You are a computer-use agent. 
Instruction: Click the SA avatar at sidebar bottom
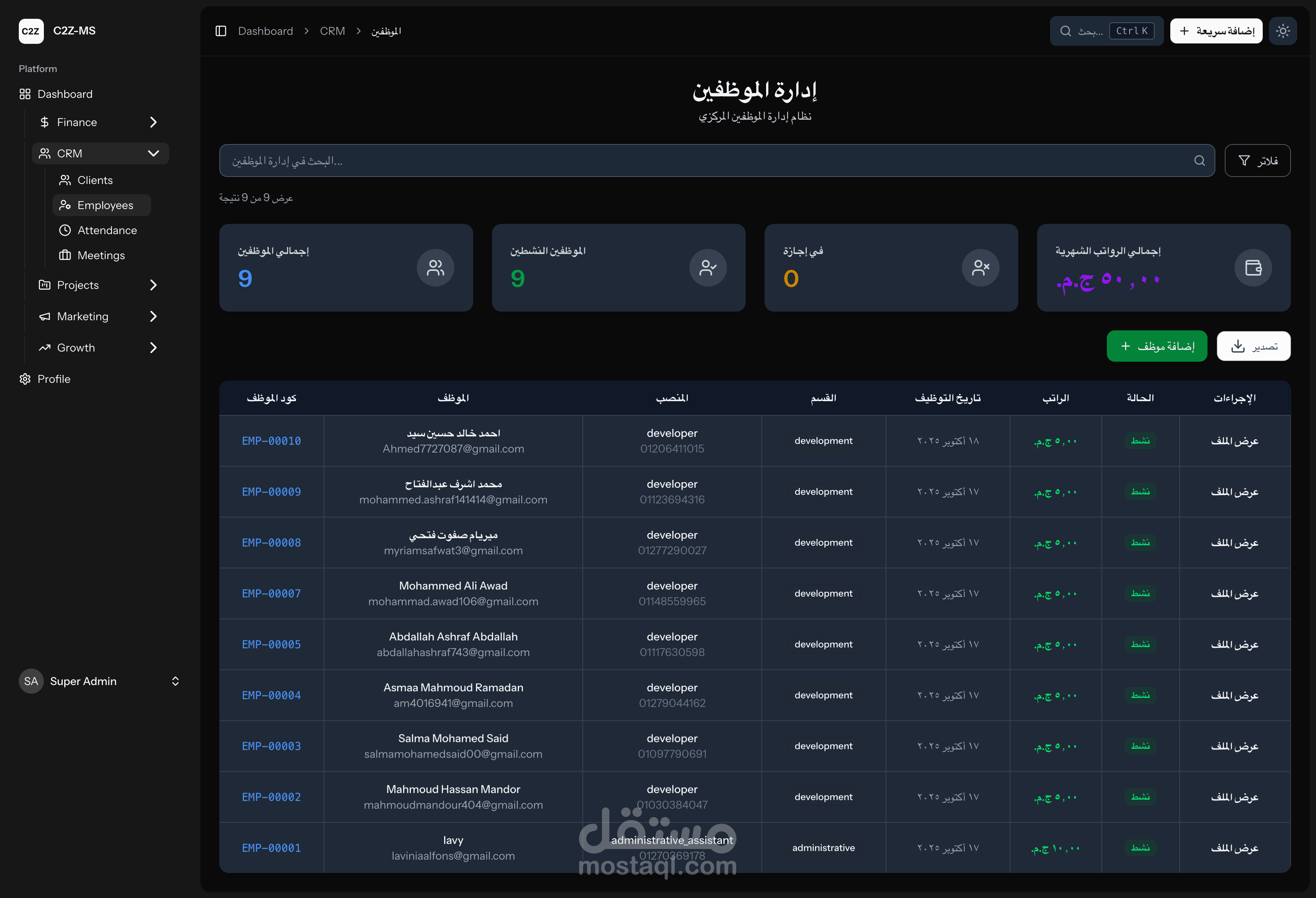pos(31,681)
